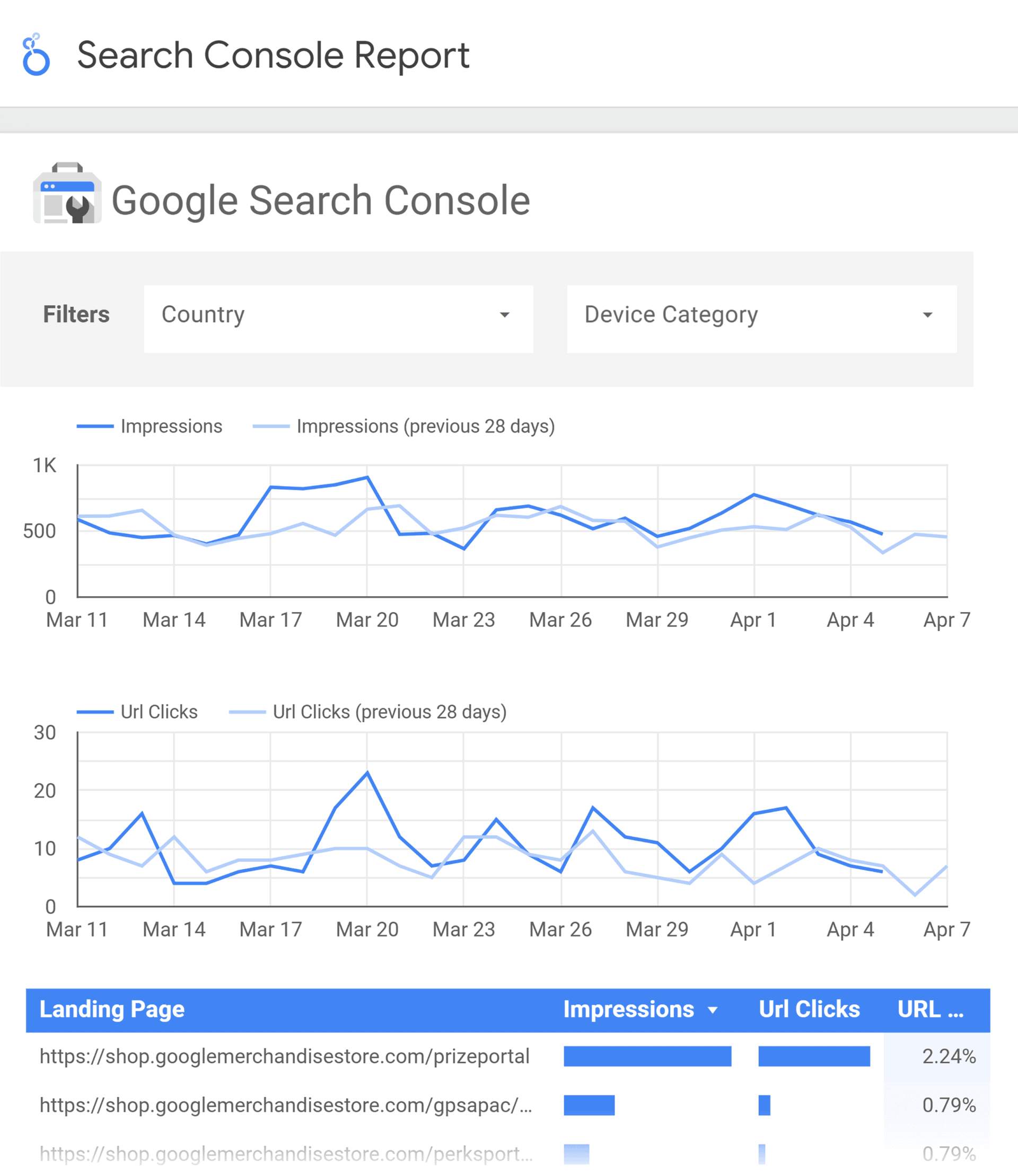Click the prizeportal landing page URL

click(285, 1057)
